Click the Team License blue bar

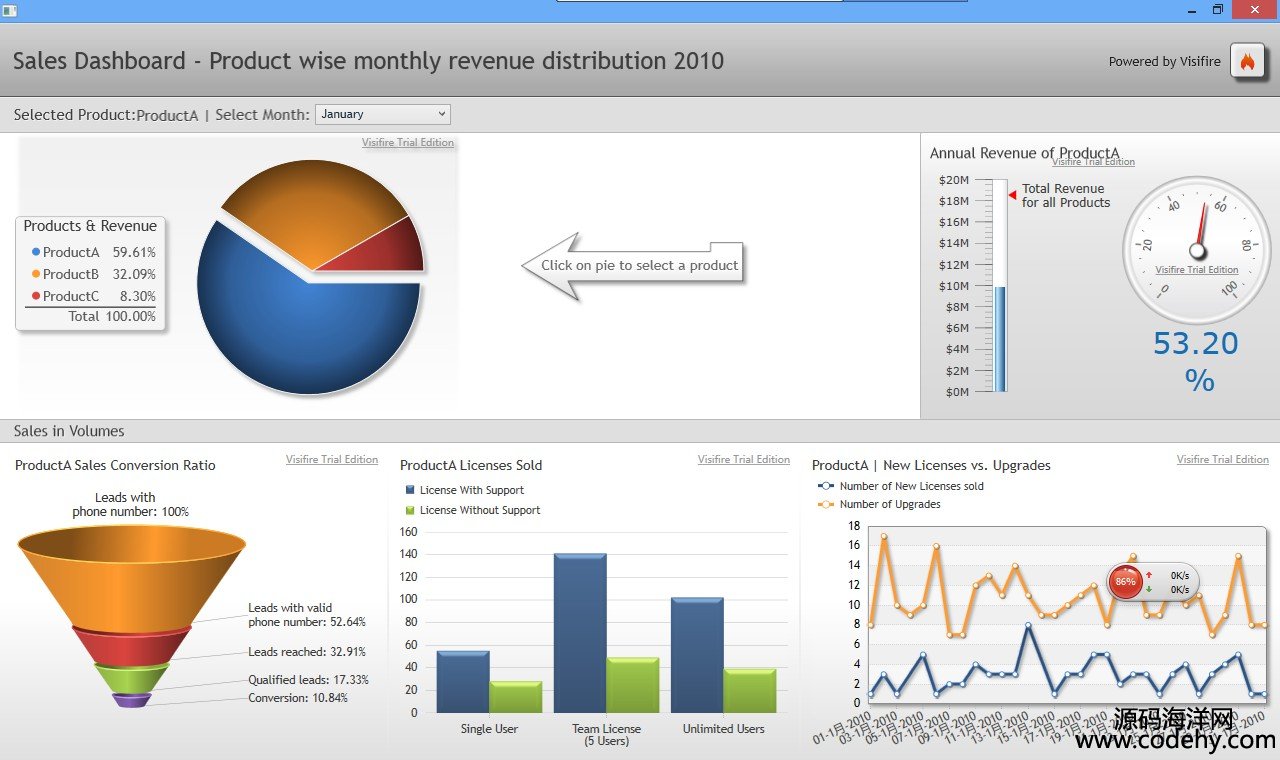[580, 632]
